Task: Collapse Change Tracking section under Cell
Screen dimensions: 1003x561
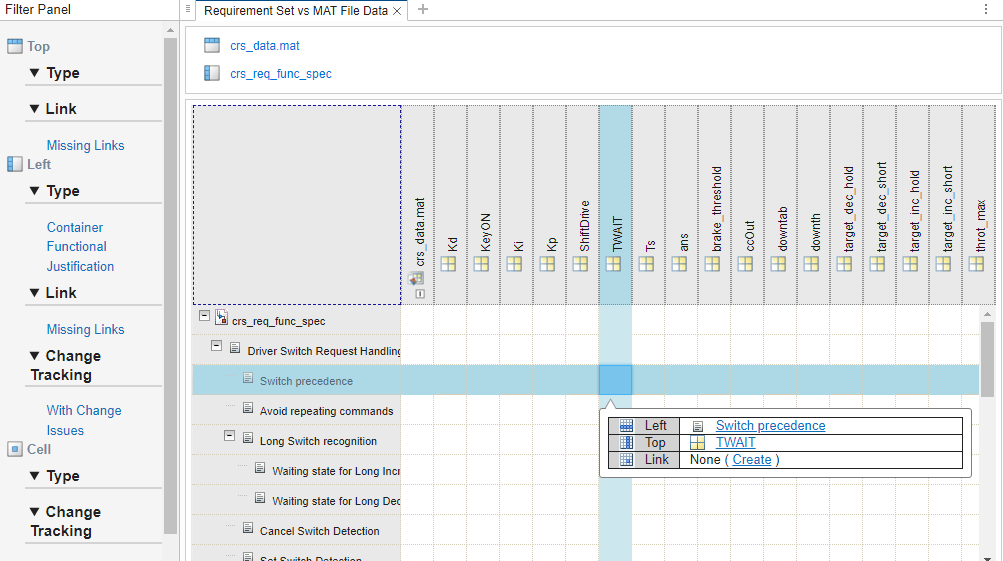Action: coord(35,512)
